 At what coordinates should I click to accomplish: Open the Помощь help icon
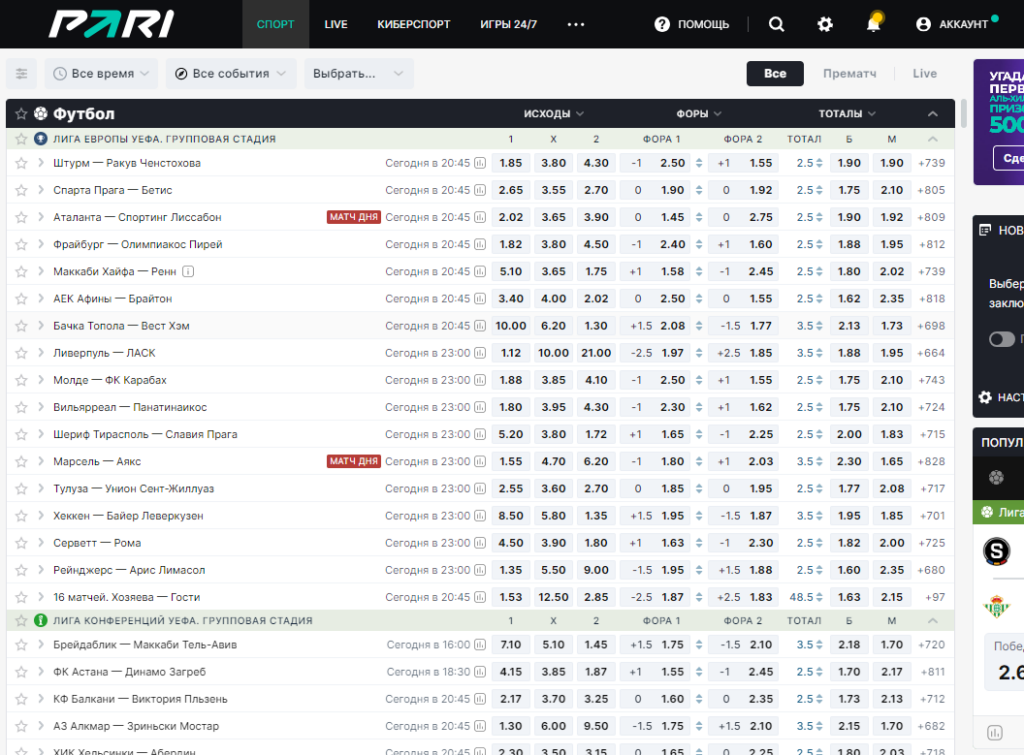[662, 24]
